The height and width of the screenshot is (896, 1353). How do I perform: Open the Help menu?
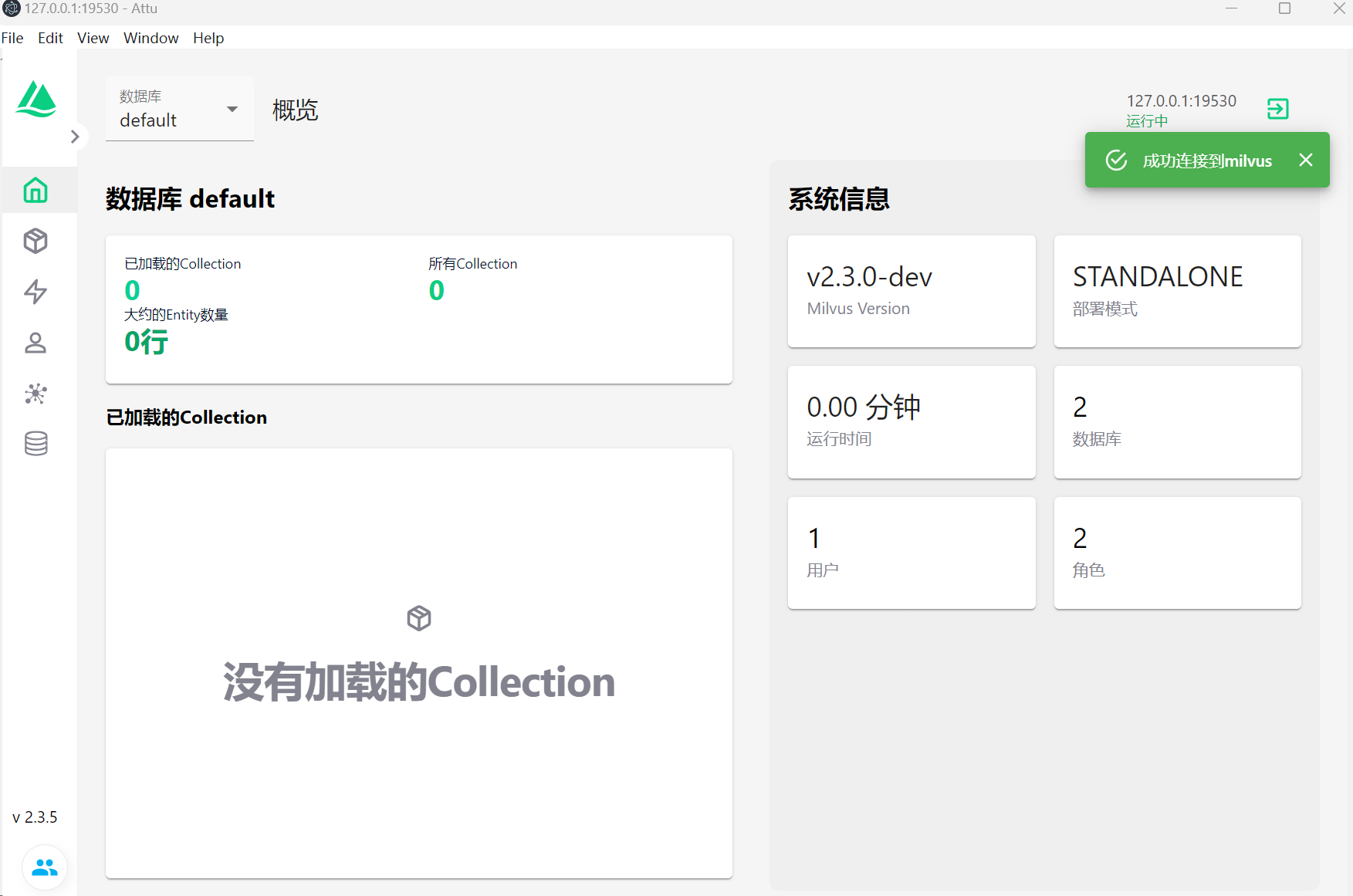[208, 38]
